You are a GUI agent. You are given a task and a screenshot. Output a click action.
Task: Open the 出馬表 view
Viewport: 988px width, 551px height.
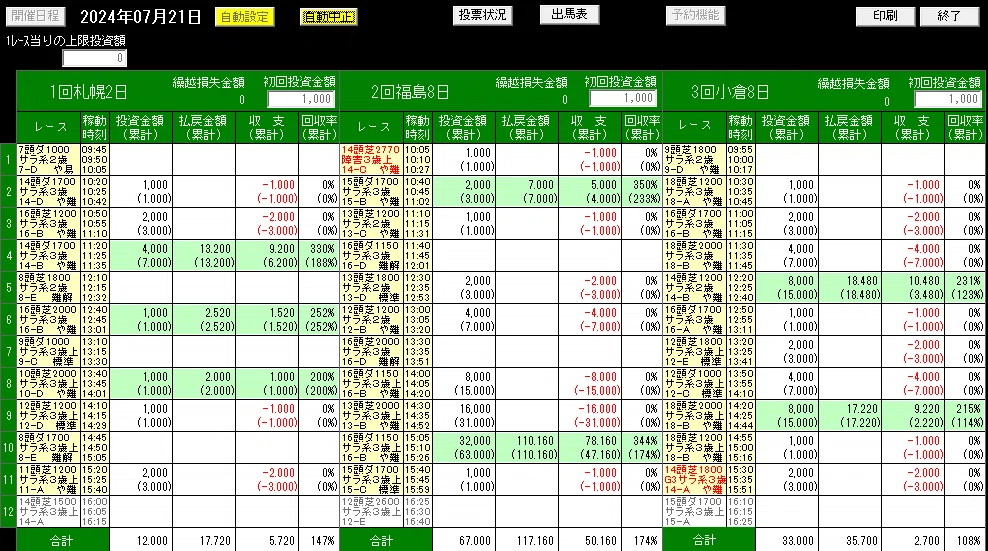click(569, 14)
